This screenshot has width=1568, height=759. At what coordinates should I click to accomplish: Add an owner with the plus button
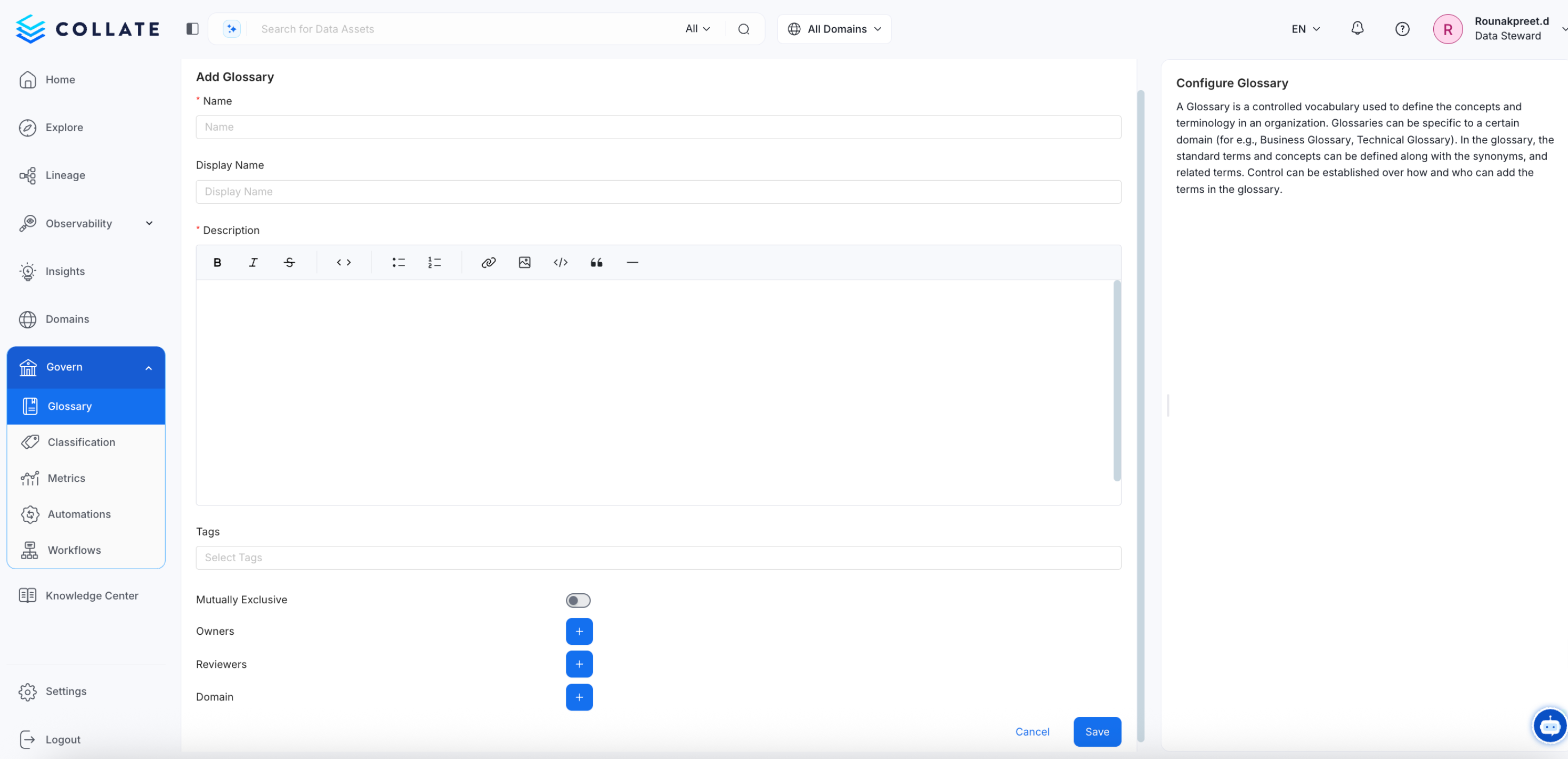(579, 631)
